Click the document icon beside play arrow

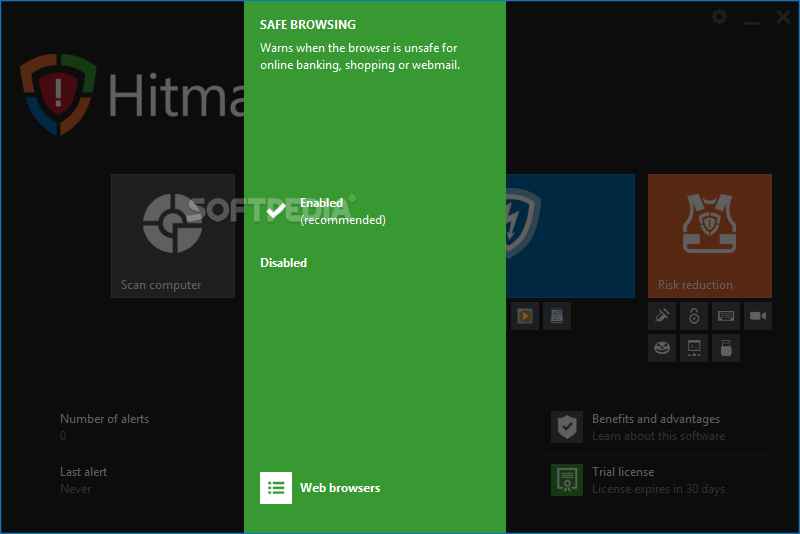coord(556,316)
